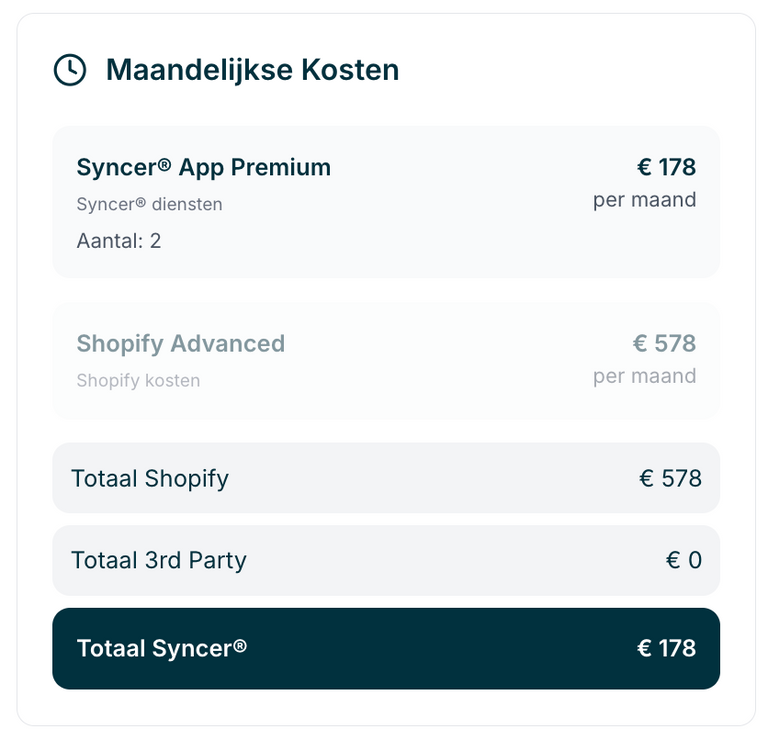This screenshot has height=740, width=768.
Task: Select the Totaal 3rd Party row label
Action: click(159, 560)
